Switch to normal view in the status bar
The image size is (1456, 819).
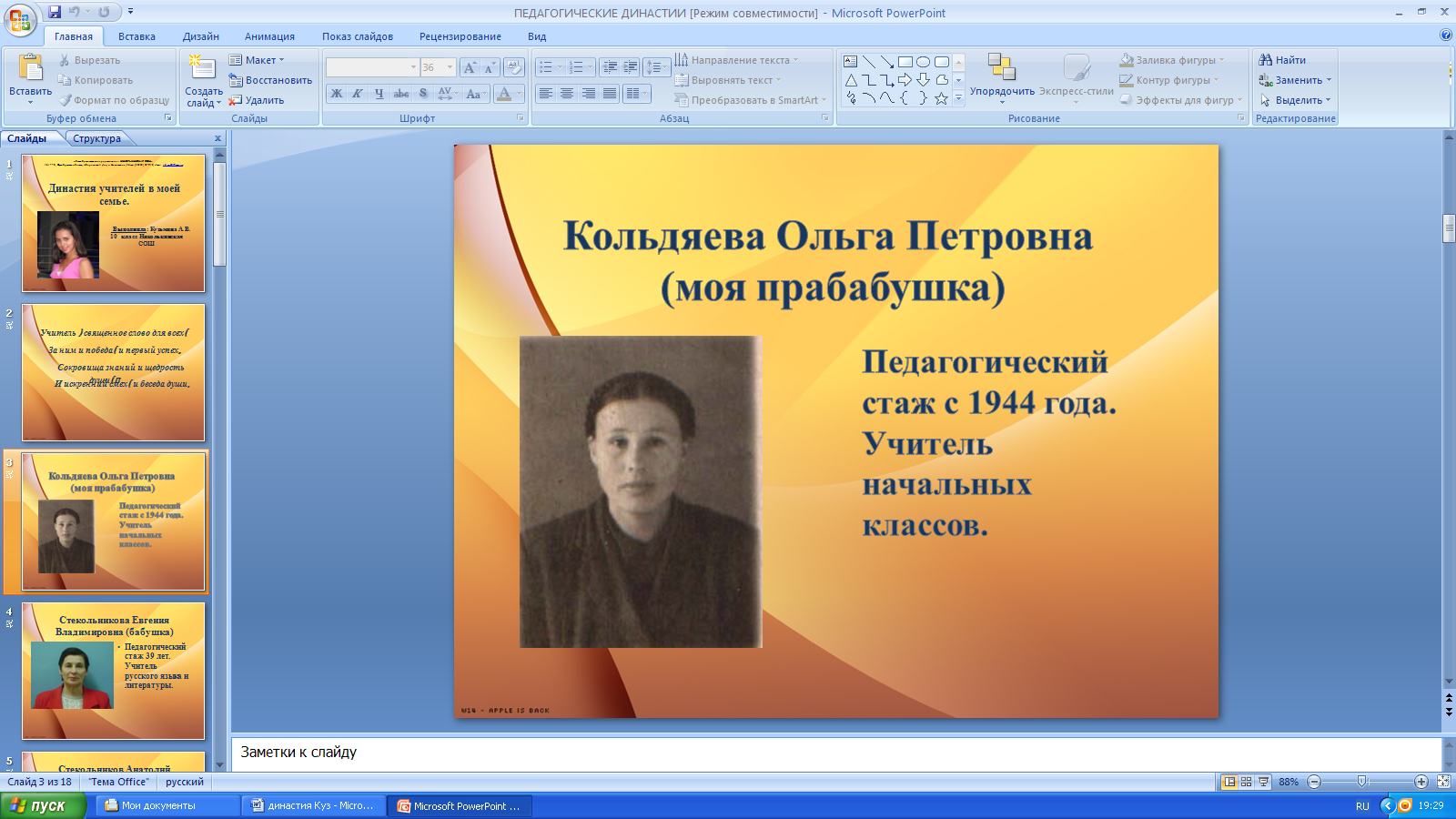pyautogui.click(x=1229, y=782)
